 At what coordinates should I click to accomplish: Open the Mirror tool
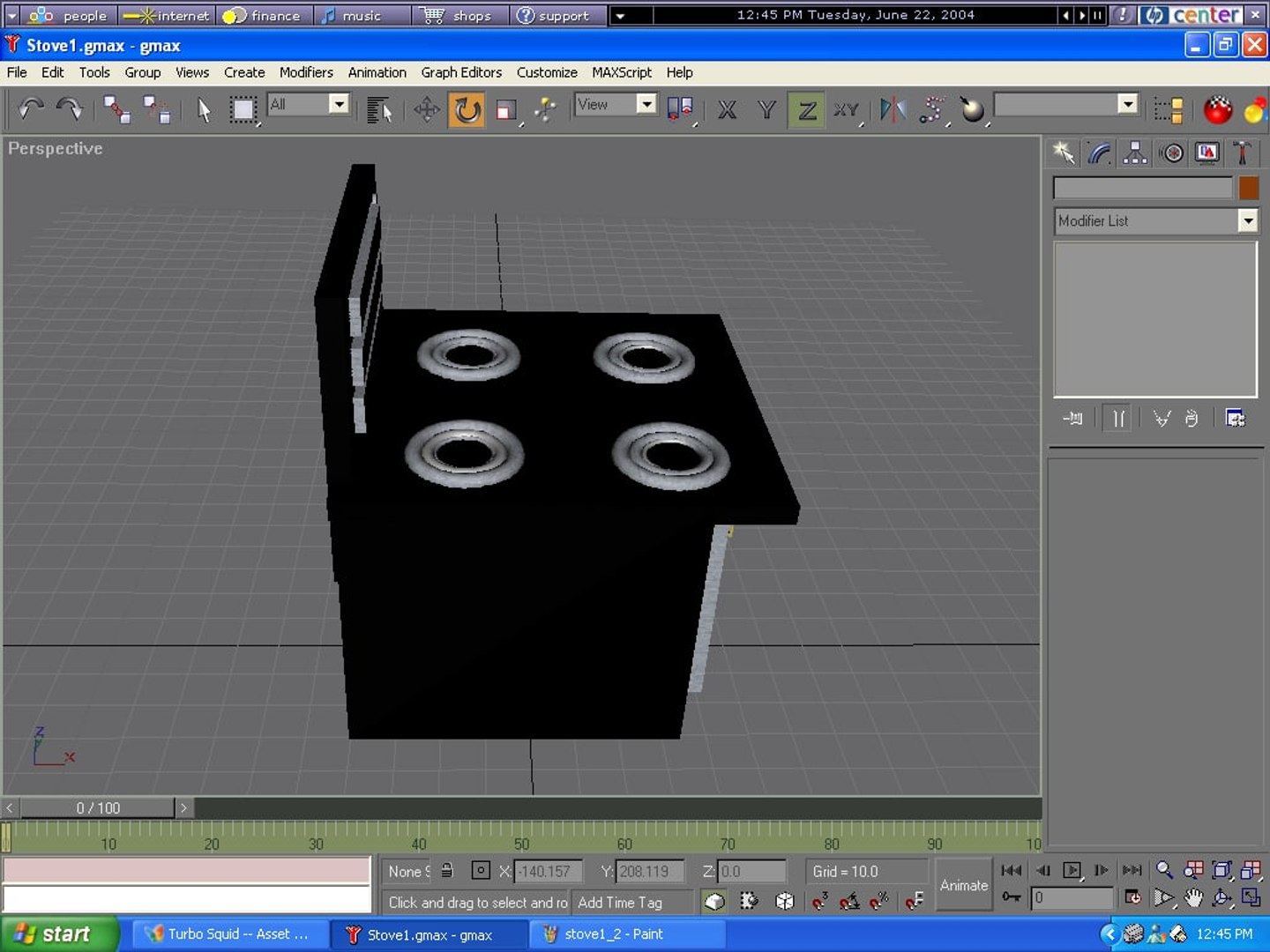point(892,110)
